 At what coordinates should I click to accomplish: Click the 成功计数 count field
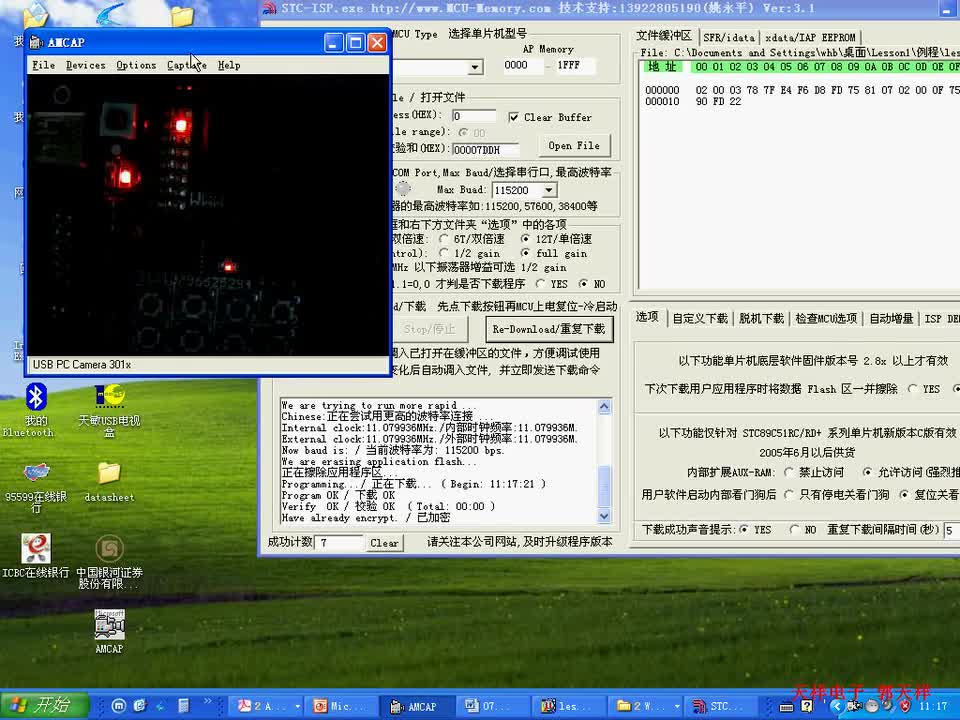(x=339, y=542)
